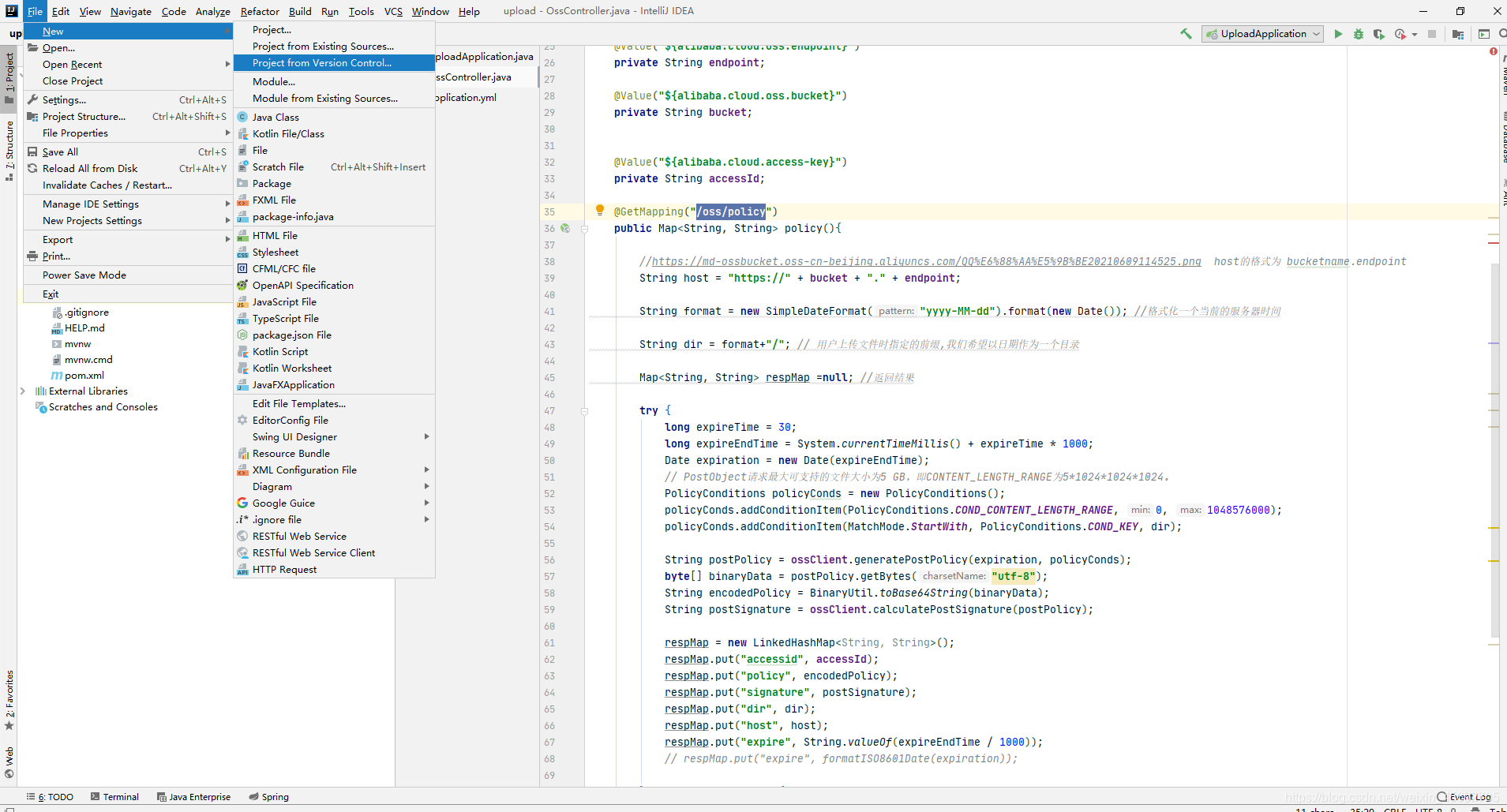Select package.json File entry
The height and width of the screenshot is (812, 1507).
tap(335, 335)
